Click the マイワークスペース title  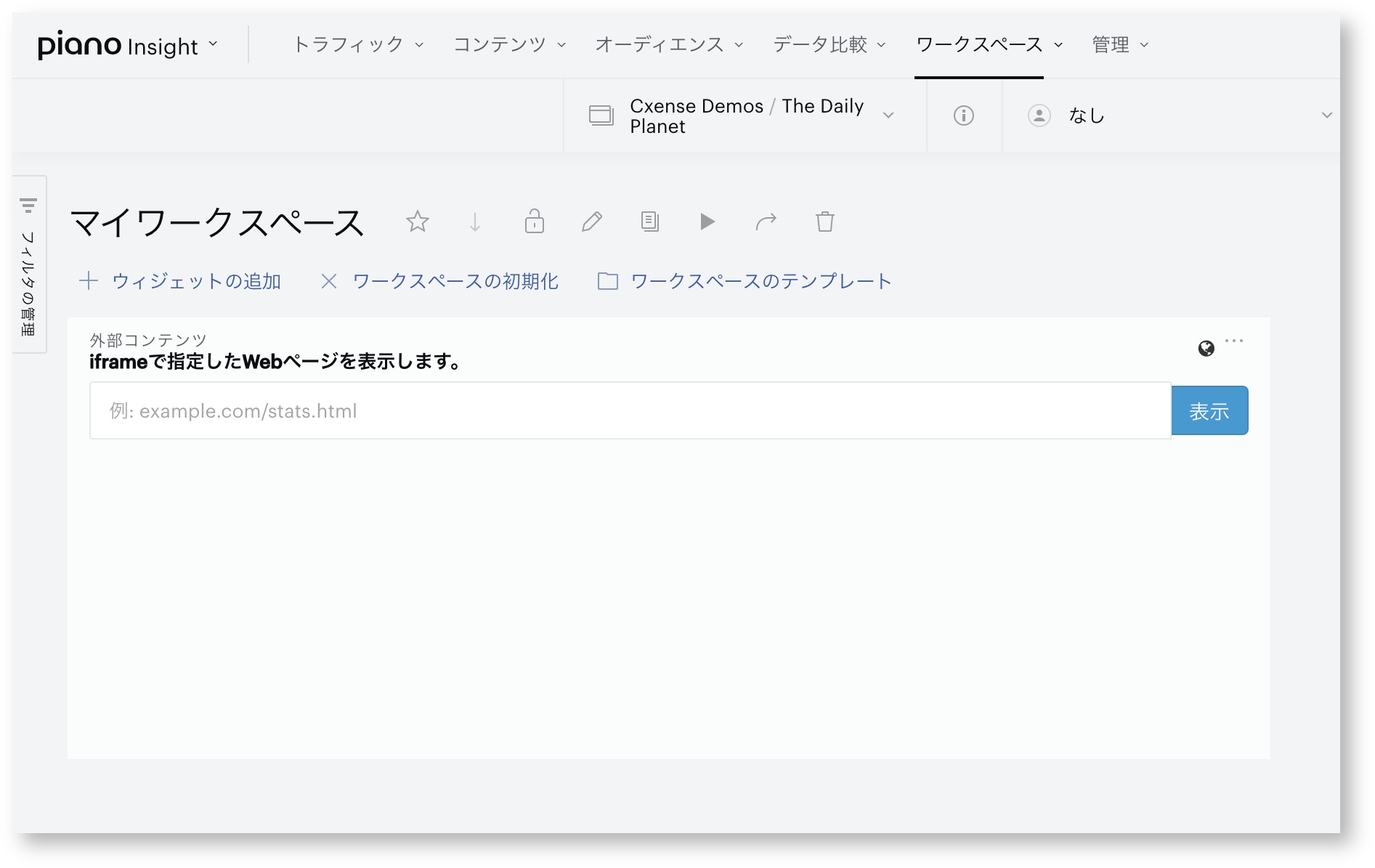click(x=218, y=222)
